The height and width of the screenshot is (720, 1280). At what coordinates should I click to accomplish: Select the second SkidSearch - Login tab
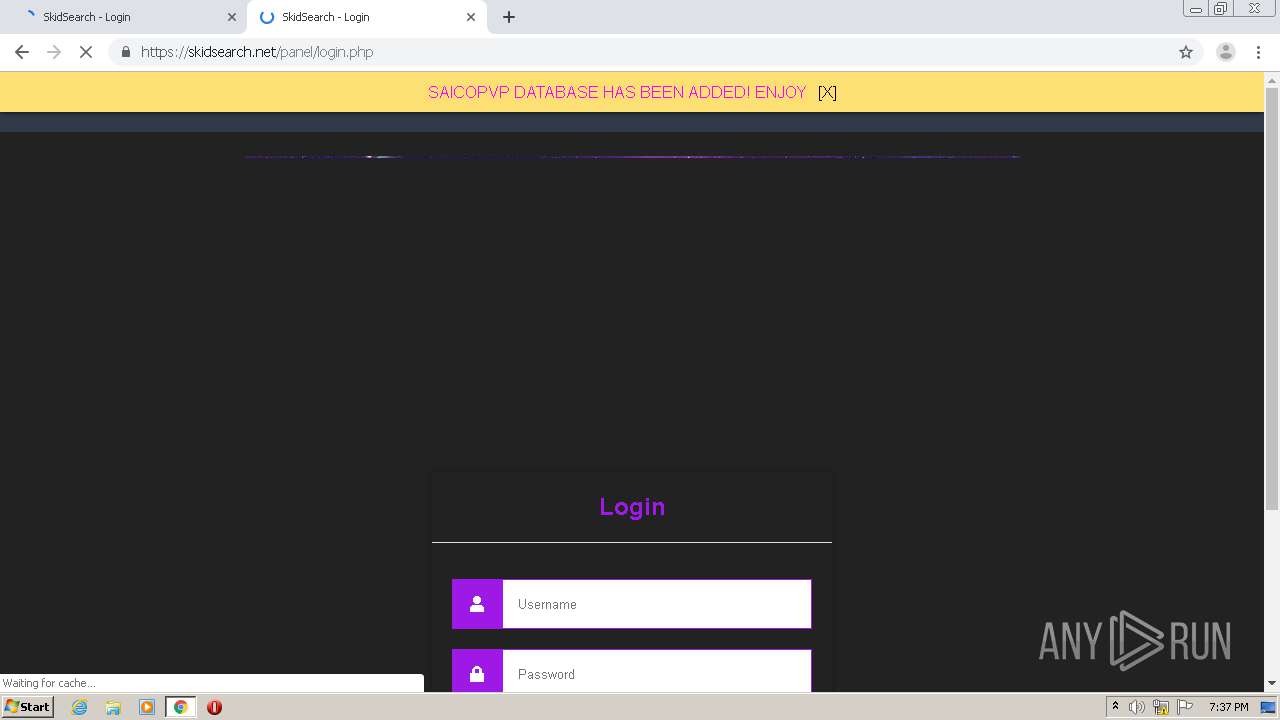click(x=367, y=17)
